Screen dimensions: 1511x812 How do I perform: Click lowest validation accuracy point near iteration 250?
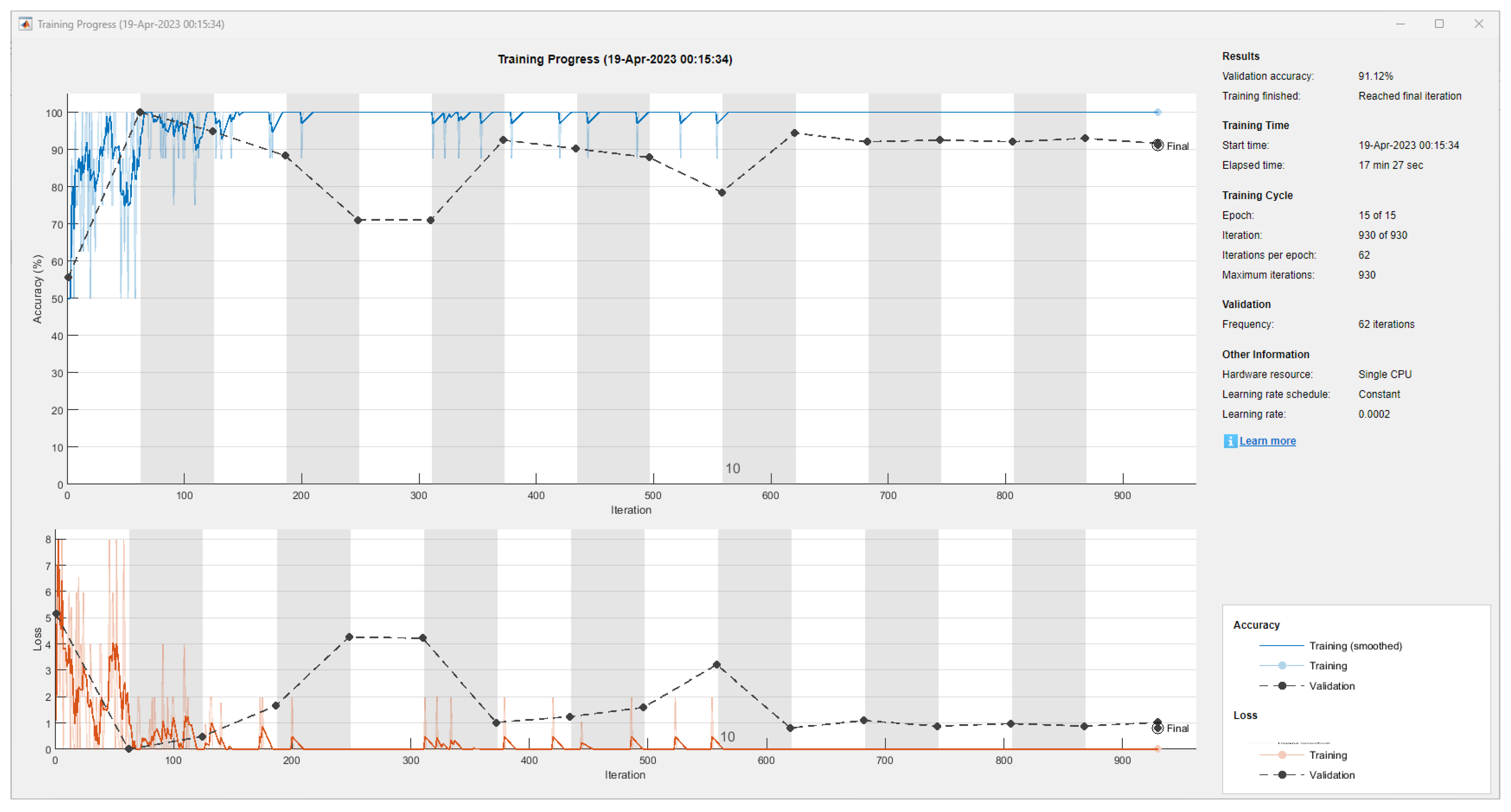click(x=358, y=220)
